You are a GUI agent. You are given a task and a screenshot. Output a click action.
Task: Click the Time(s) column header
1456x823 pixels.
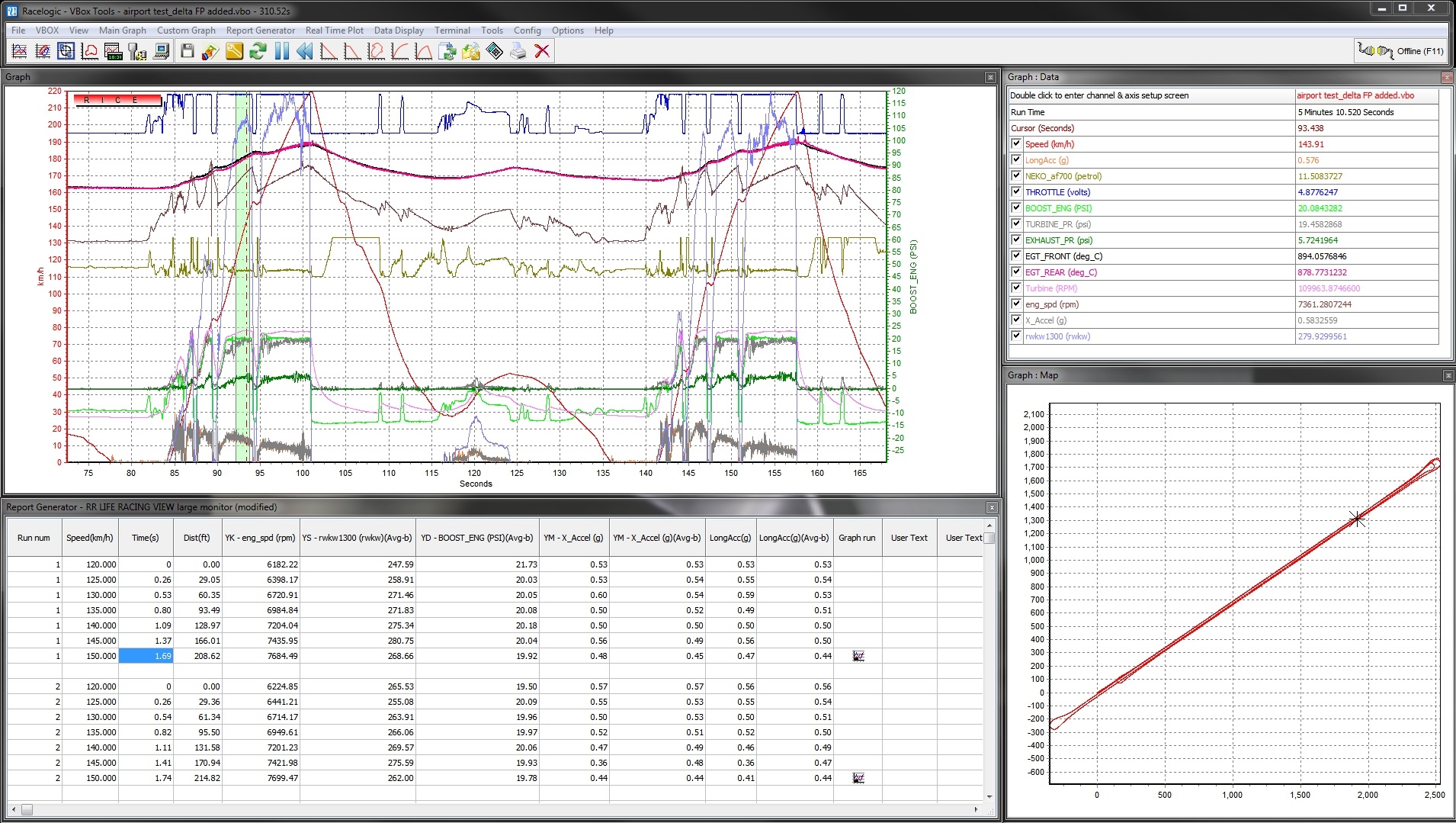[x=146, y=538]
